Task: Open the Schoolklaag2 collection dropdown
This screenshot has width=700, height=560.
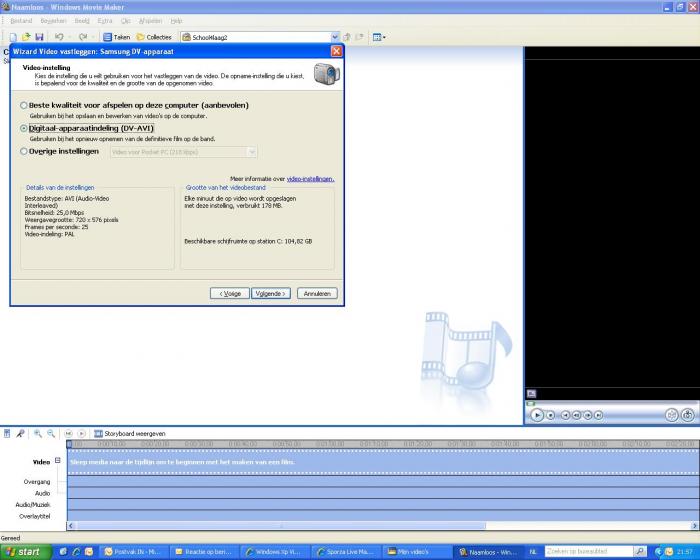Action: (x=335, y=37)
